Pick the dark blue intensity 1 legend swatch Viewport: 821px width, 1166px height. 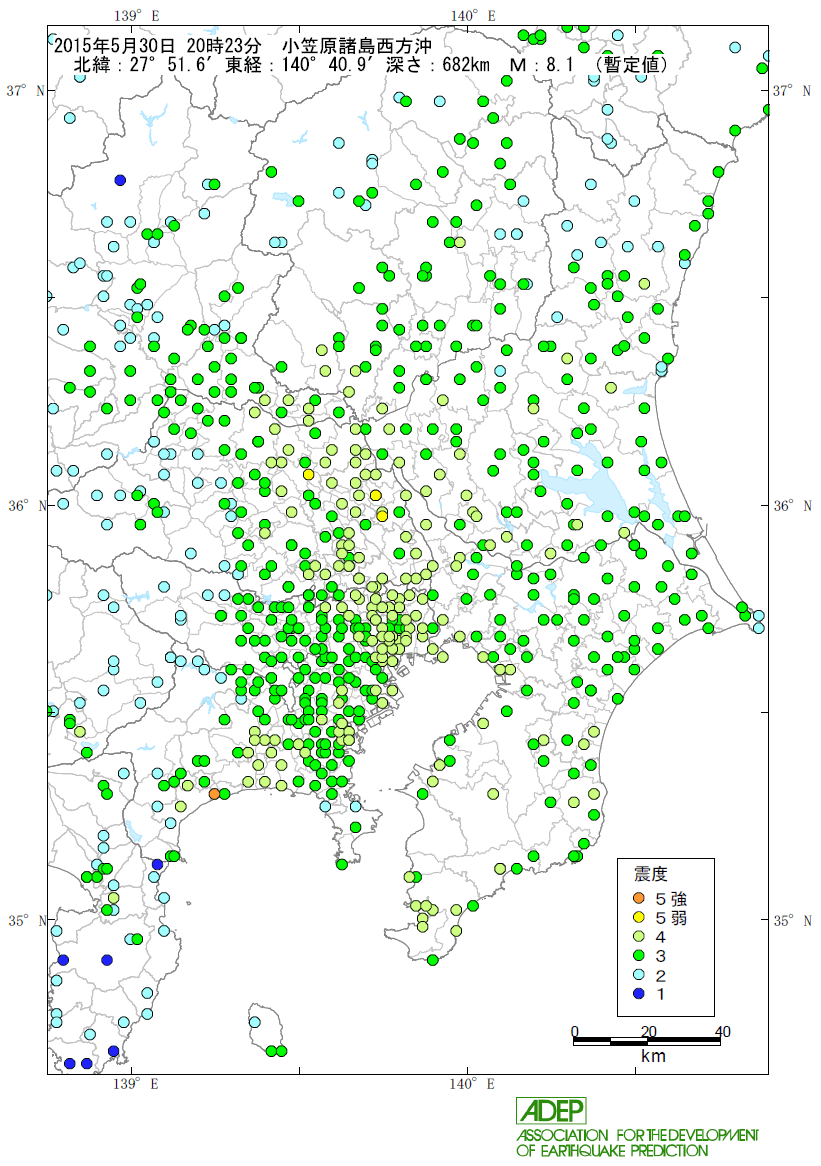pos(639,993)
